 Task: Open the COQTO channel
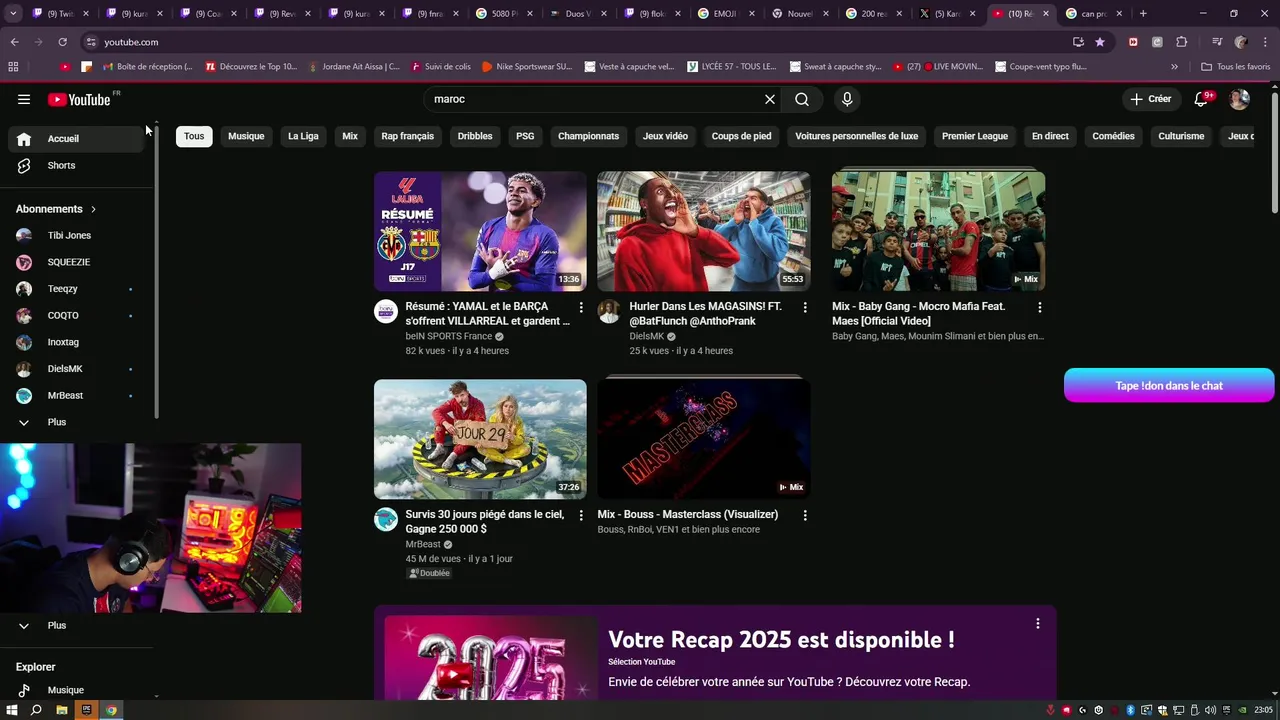[77, 315]
